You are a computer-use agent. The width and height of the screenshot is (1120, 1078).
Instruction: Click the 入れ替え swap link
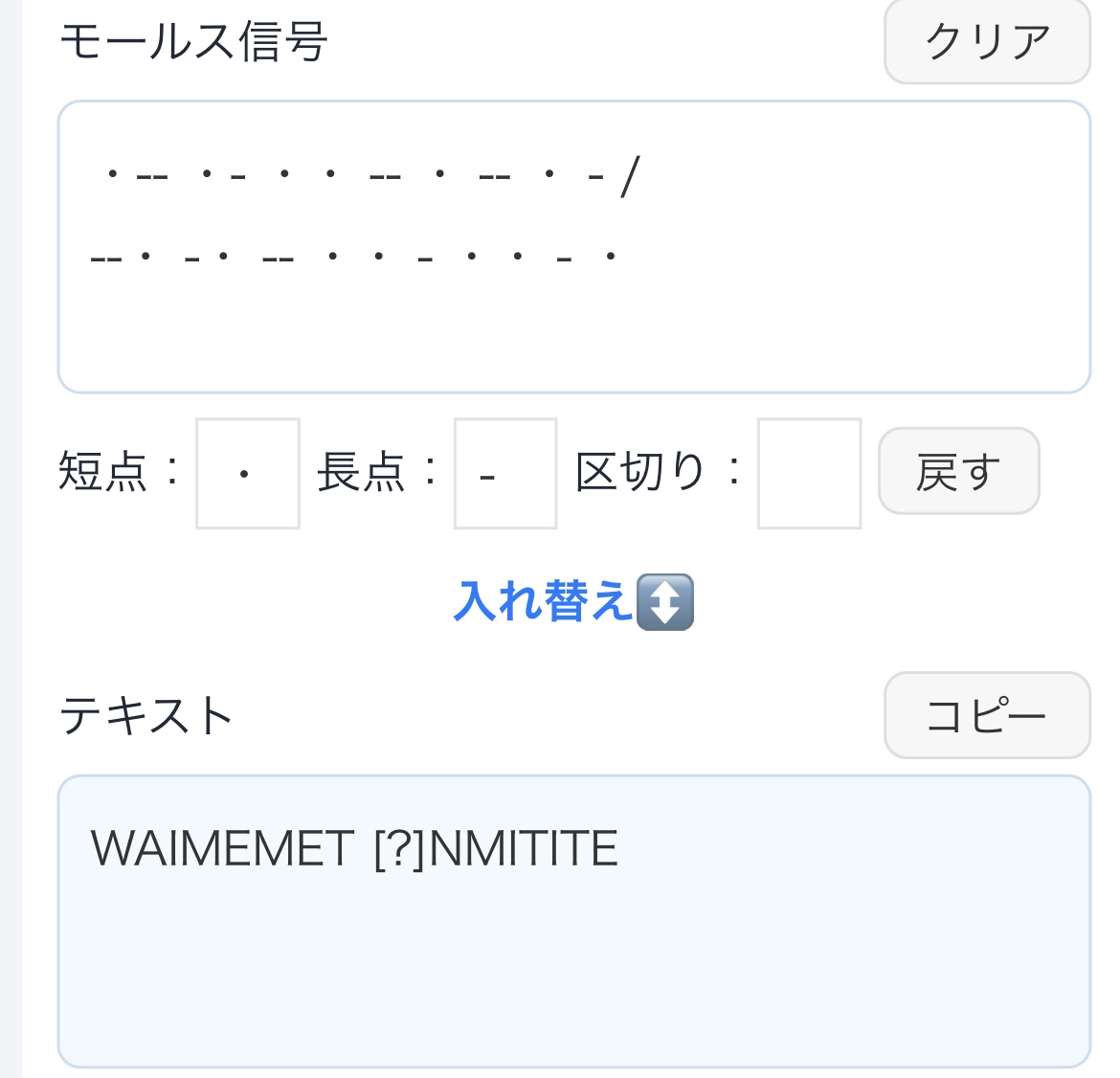tap(542, 602)
